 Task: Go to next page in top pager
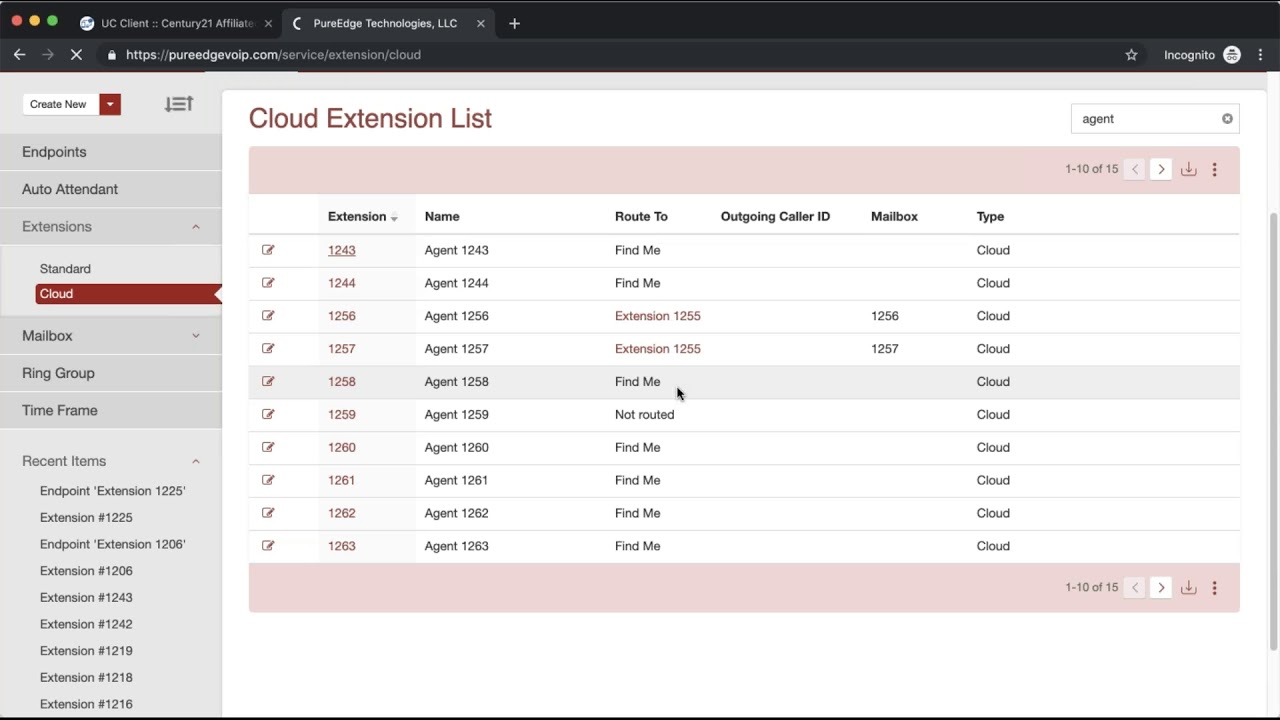coord(1161,169)
